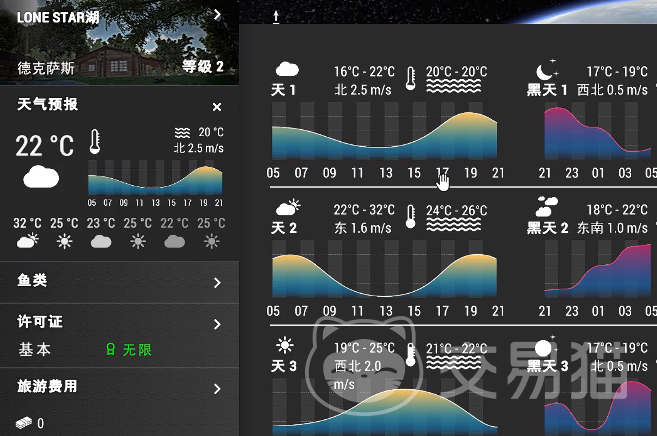Select the first 25 °C sunny forecast icon
Image resolution: width=657 pixels, height=436 pixels.
65,241
